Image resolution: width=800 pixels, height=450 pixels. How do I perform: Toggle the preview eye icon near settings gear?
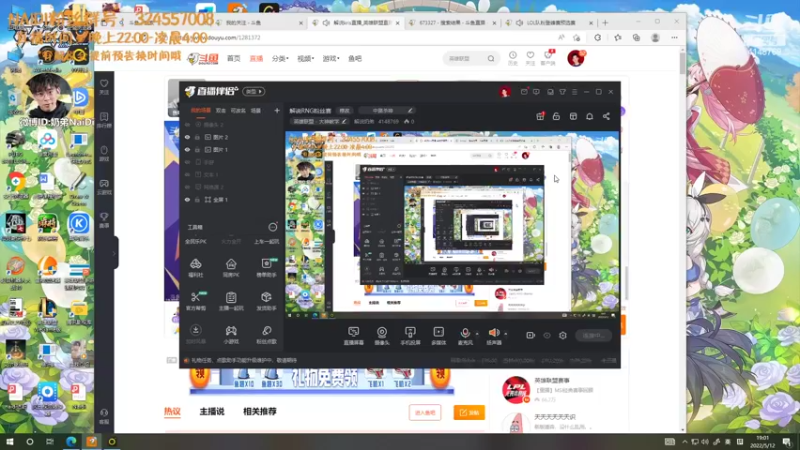(547, 335)
